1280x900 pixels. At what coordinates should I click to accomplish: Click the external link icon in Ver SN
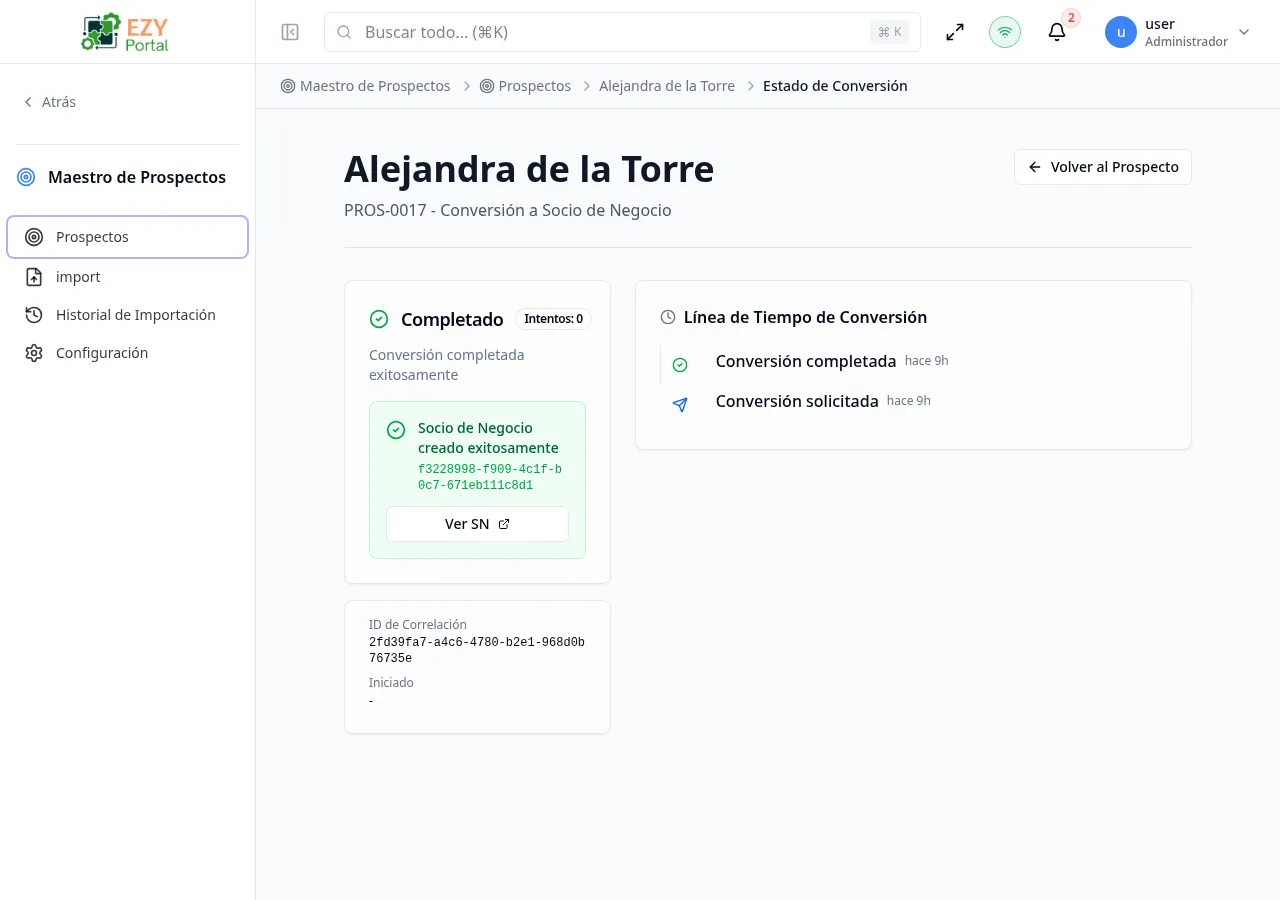(504, 524)
